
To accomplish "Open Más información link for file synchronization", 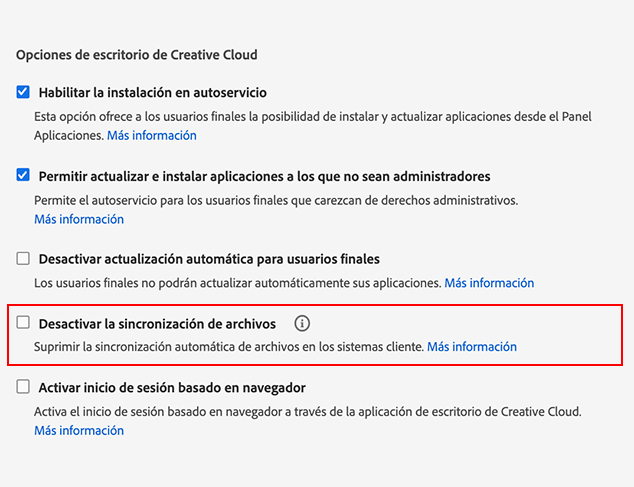I will [x=472, y=347].
